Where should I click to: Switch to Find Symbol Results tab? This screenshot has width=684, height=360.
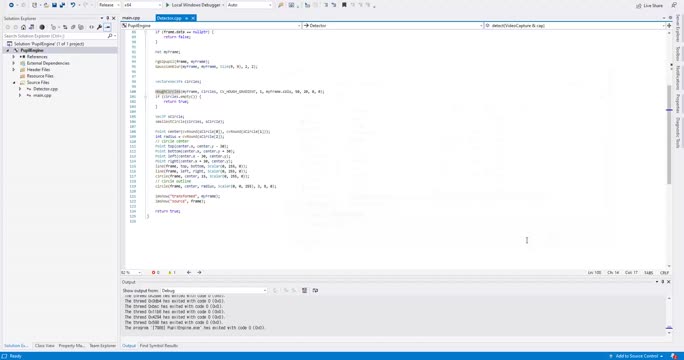[159, 346]
